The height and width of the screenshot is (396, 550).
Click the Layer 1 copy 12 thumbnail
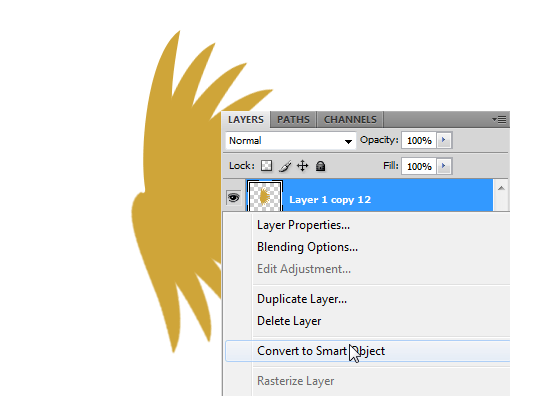point(265,196)
